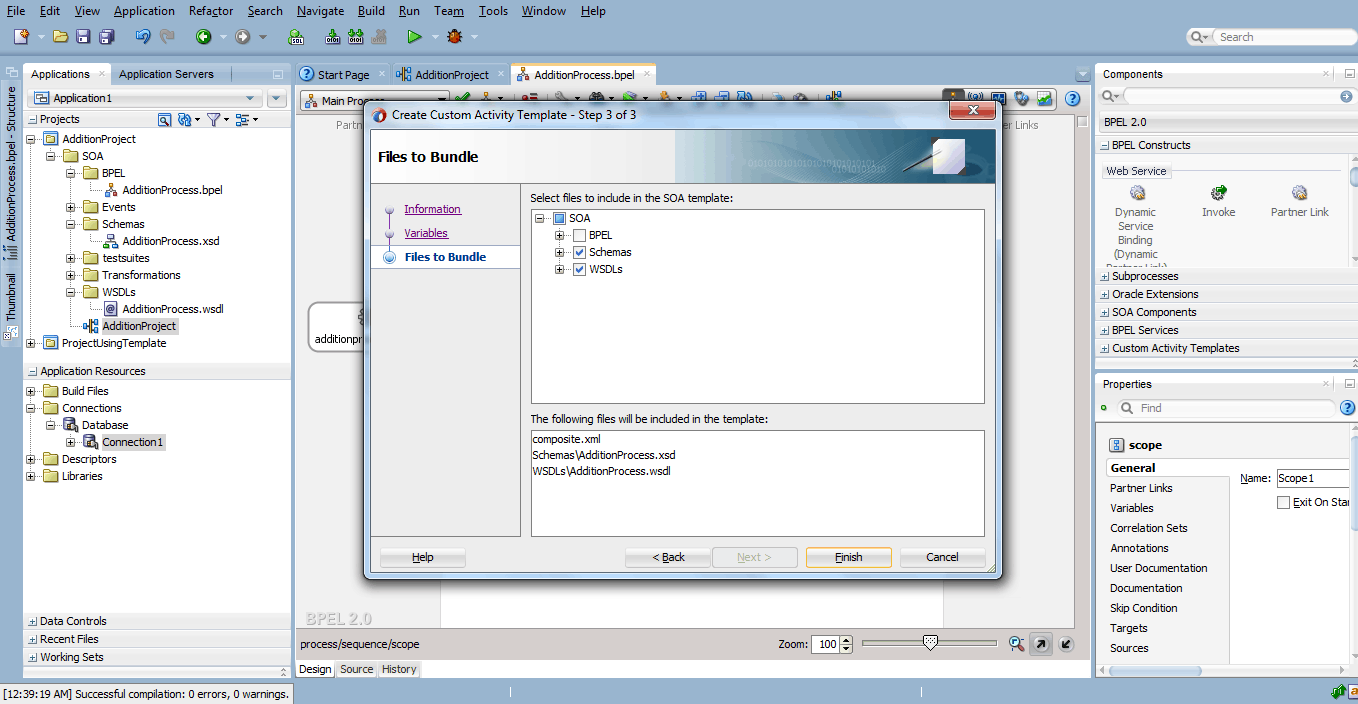The image size is (1358, 704).
Task: Click the New file toolbar icon
Action: point(21,37)
